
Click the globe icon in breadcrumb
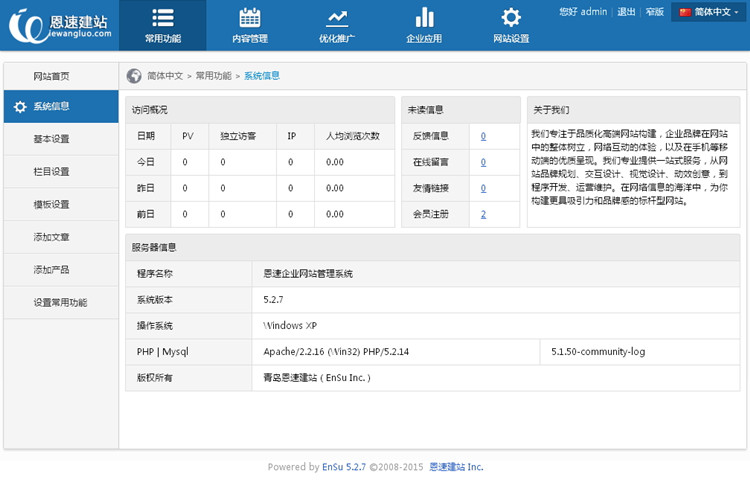[134, 76]
